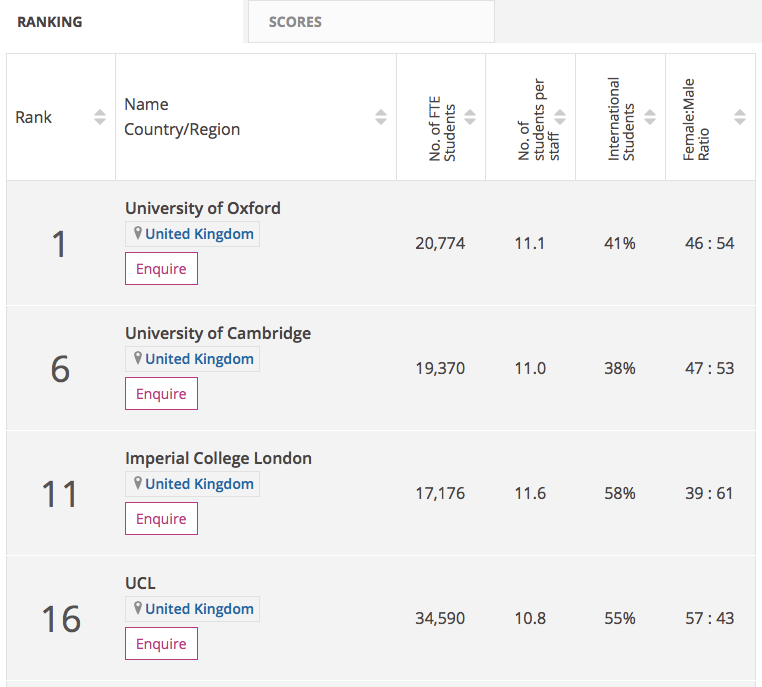Sort by International Students arrows
Viewport: 762px width, 687px height.
pos(650,117)
